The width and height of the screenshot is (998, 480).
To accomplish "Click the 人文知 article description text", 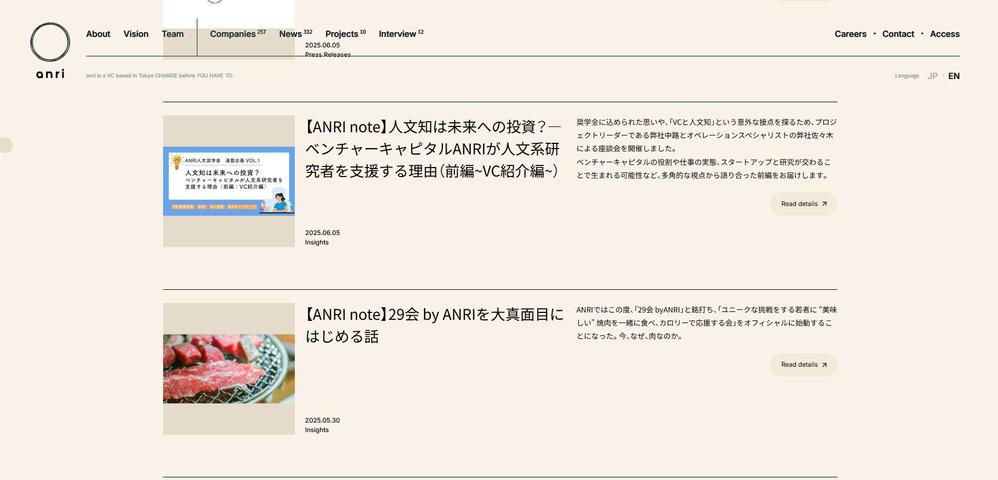I will (x=706, y=148).
